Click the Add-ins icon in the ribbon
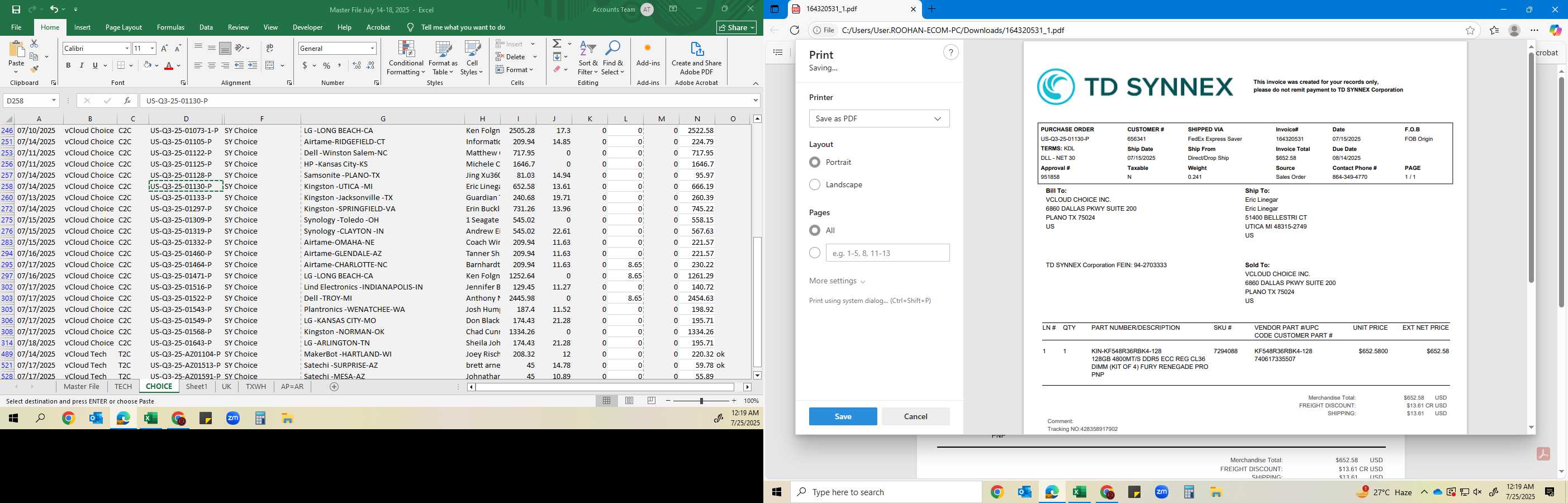Image resolution: width=1568 pixels, height=503 pixels. pyautogui.click(x=648, y=48)
